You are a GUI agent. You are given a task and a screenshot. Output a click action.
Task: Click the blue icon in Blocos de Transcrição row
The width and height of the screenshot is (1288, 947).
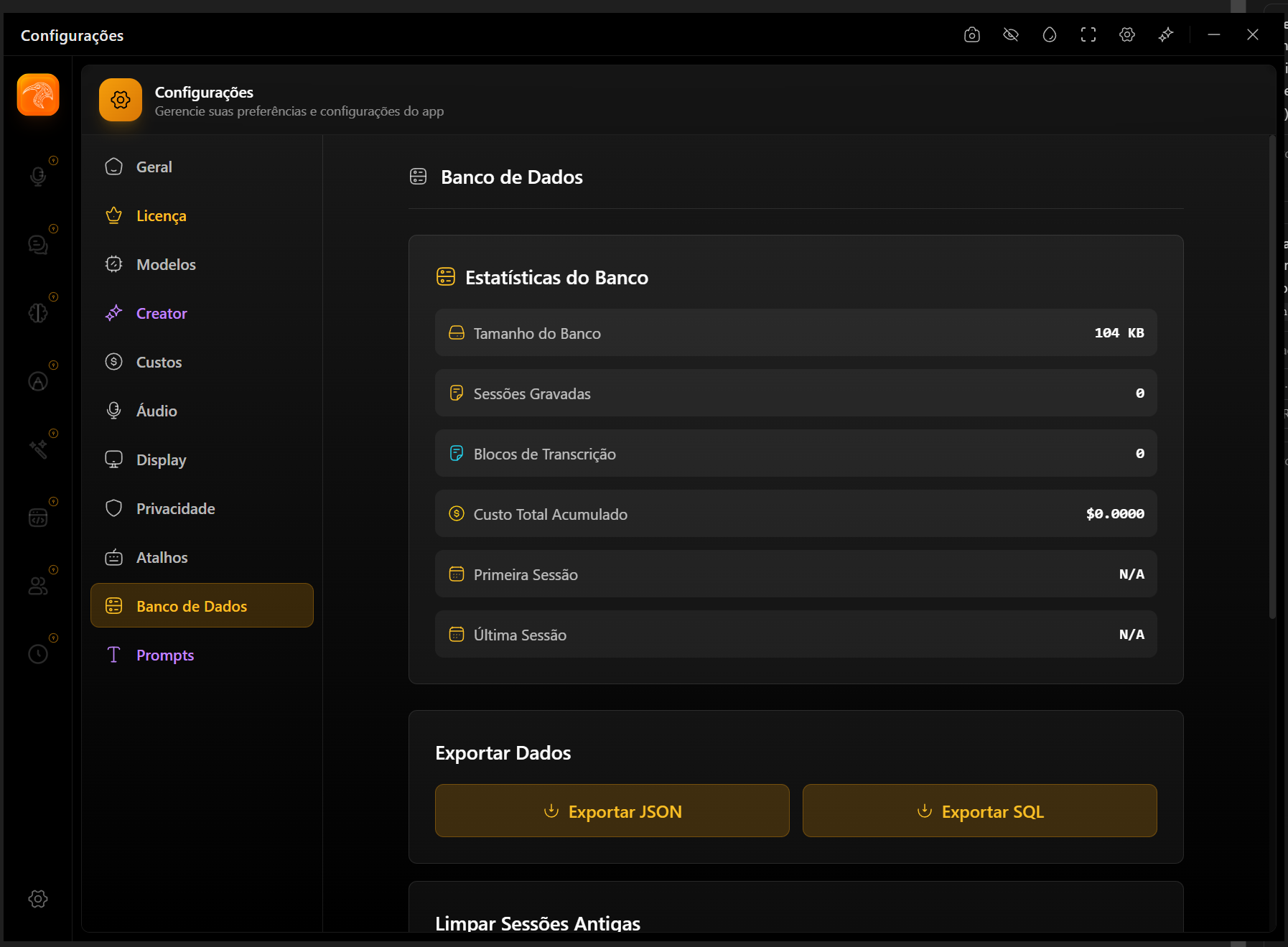point(457,453)
